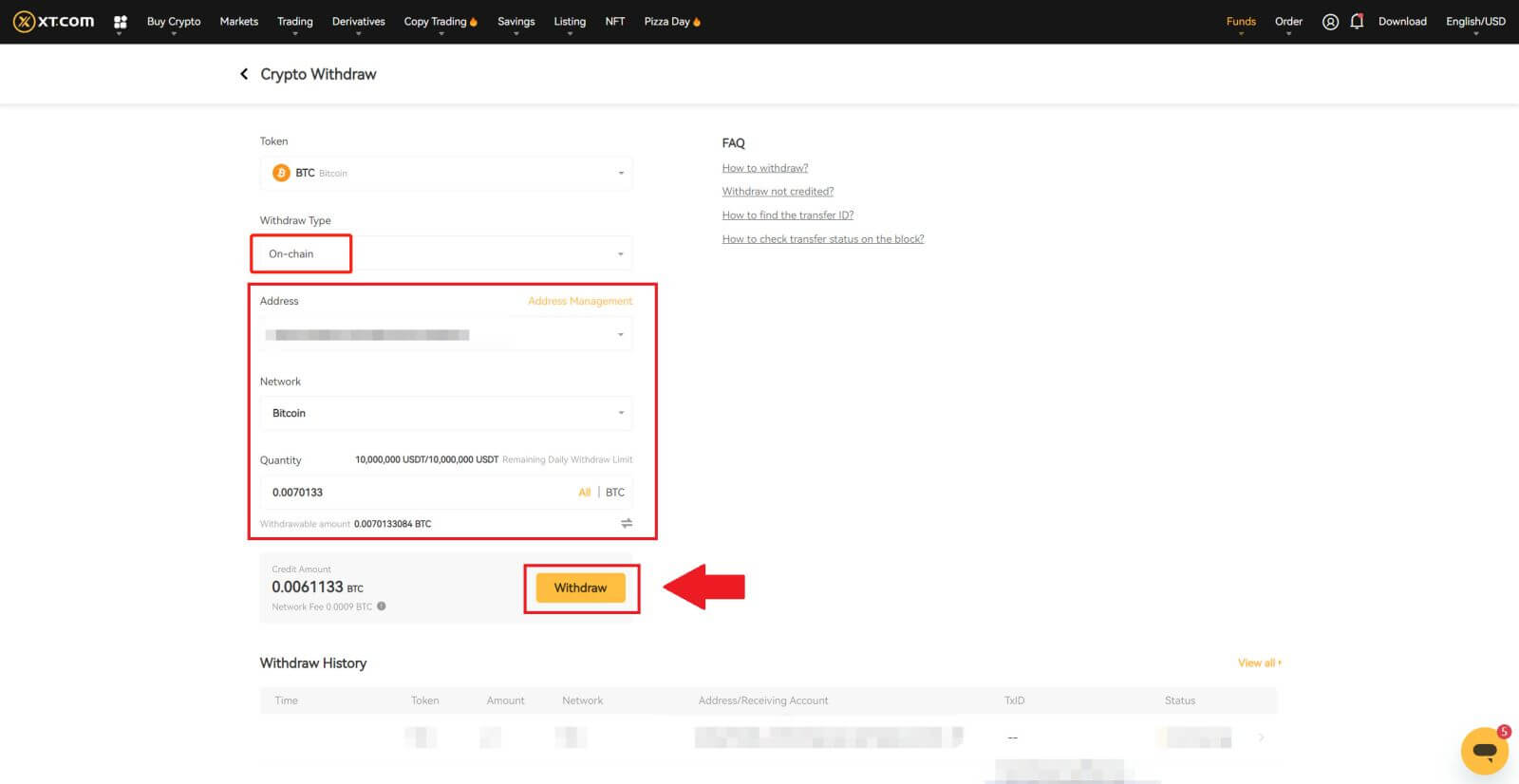
Task: Click the Download link in header
Action: tap(1402, 21)
